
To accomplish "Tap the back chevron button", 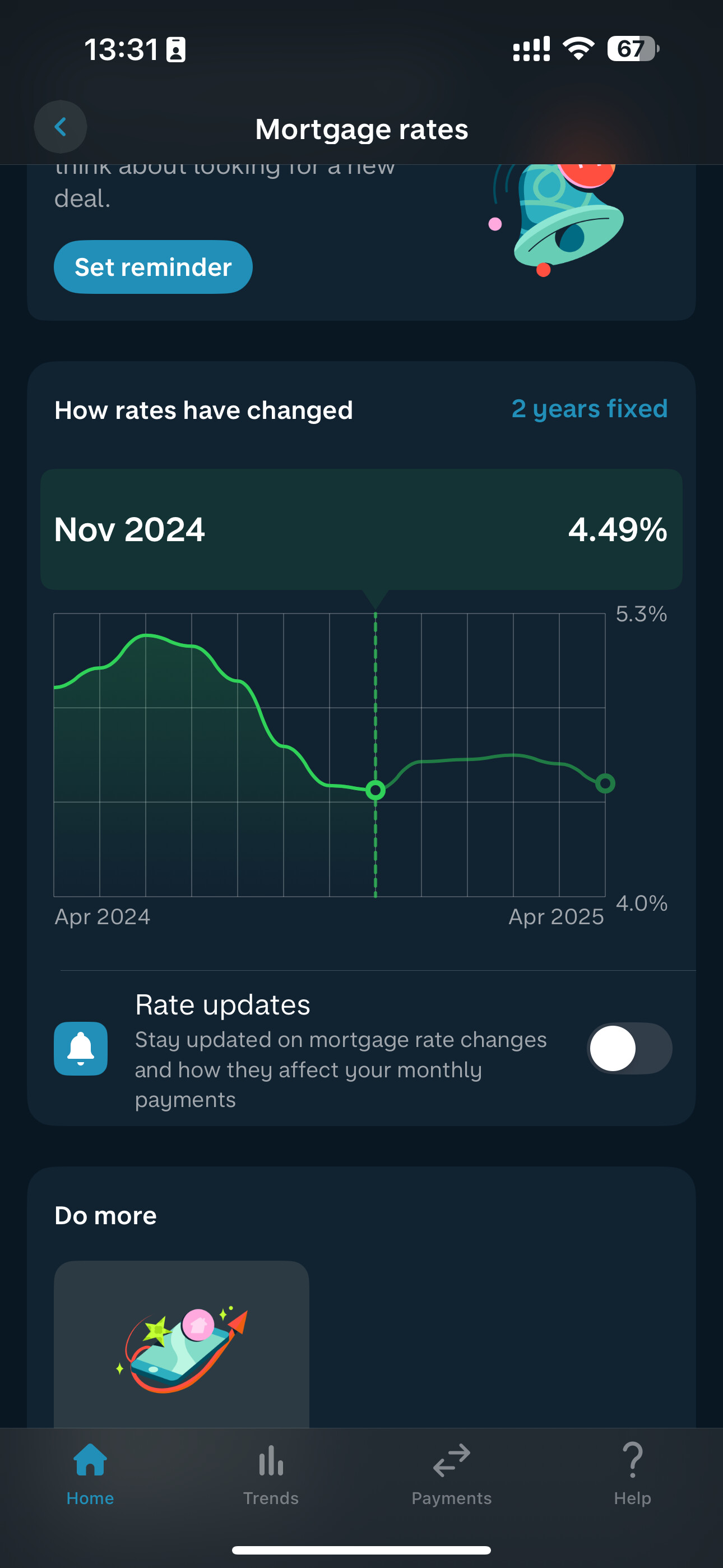I will pyautogui.click(x=61, y=127).
